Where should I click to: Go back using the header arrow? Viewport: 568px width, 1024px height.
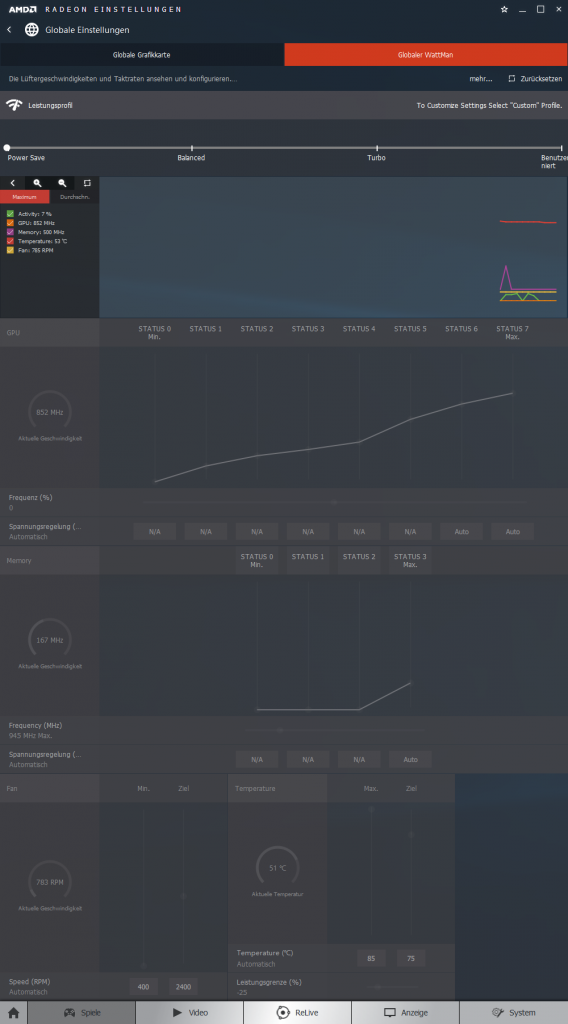pyautogui.click(x=9, y=30)
